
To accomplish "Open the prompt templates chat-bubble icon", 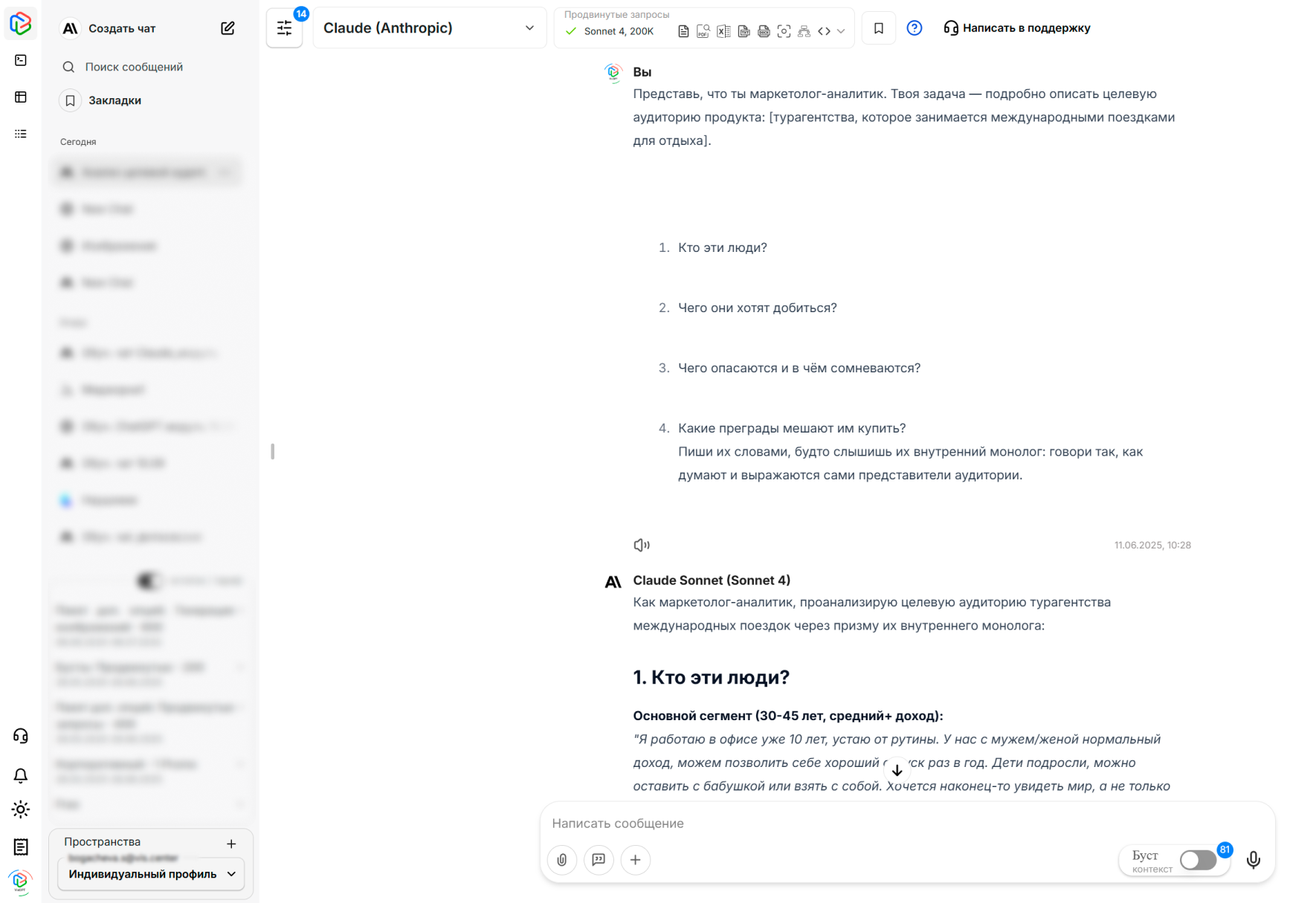I will pyautogui.click(x=599, y=860).
